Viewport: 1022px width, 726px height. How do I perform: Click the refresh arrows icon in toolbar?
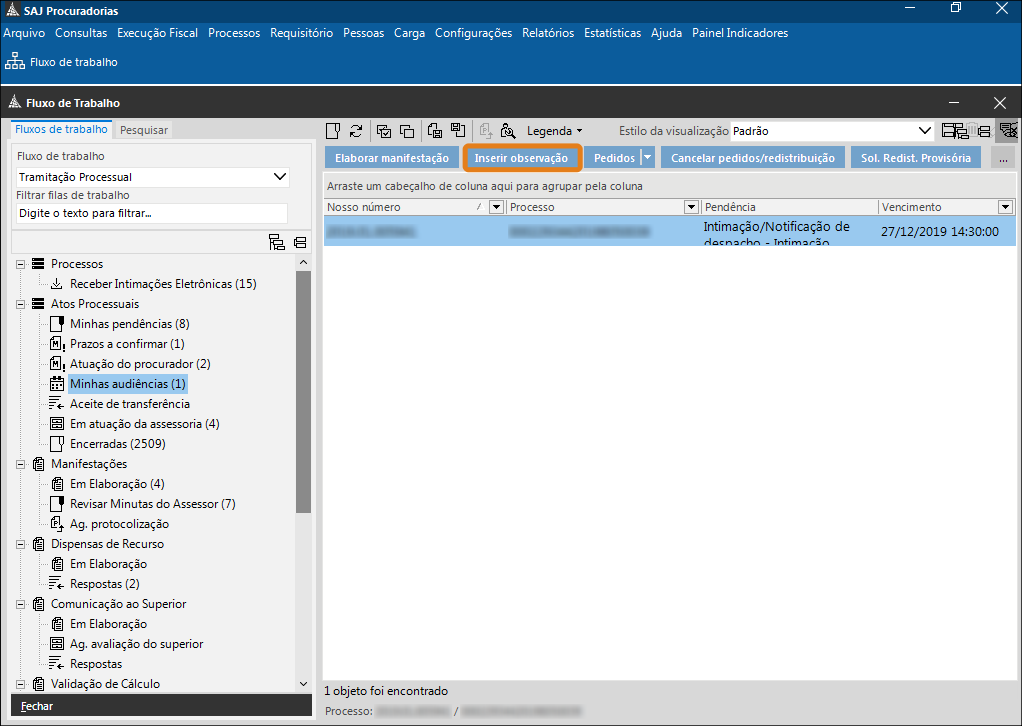pos(355,131)
